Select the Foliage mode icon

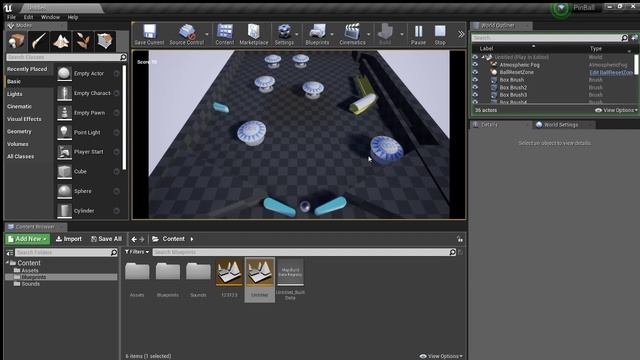pyautogui.click(x=83, y=41)
